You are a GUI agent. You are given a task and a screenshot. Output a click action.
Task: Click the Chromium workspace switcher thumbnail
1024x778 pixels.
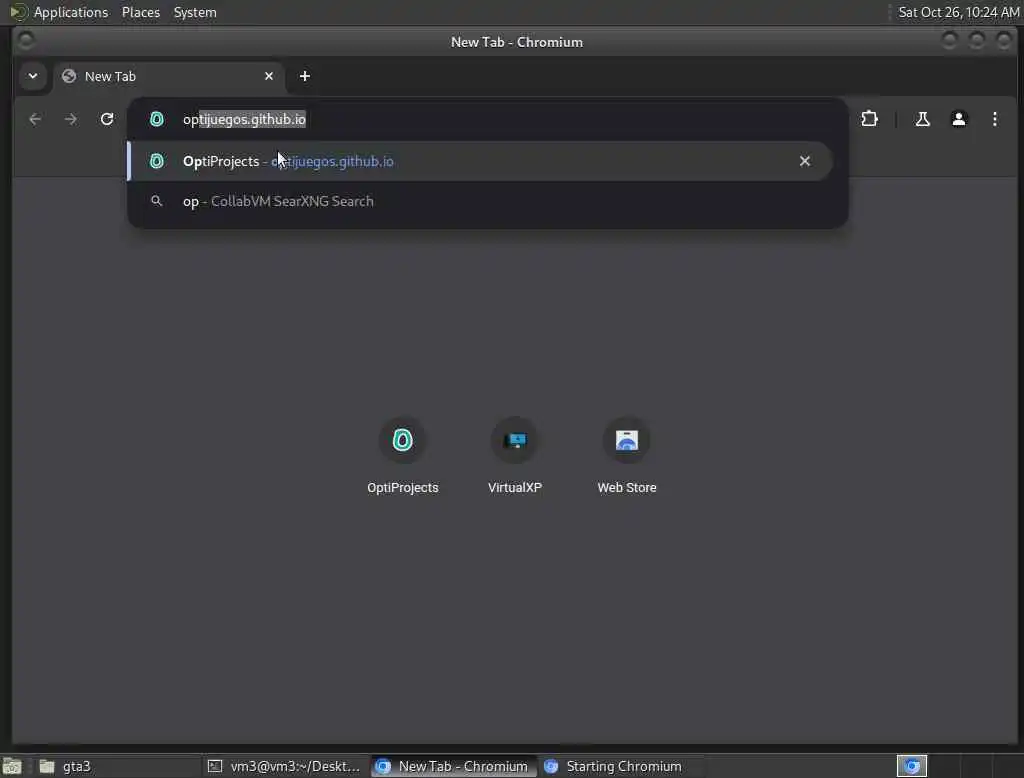pos(912,766)
